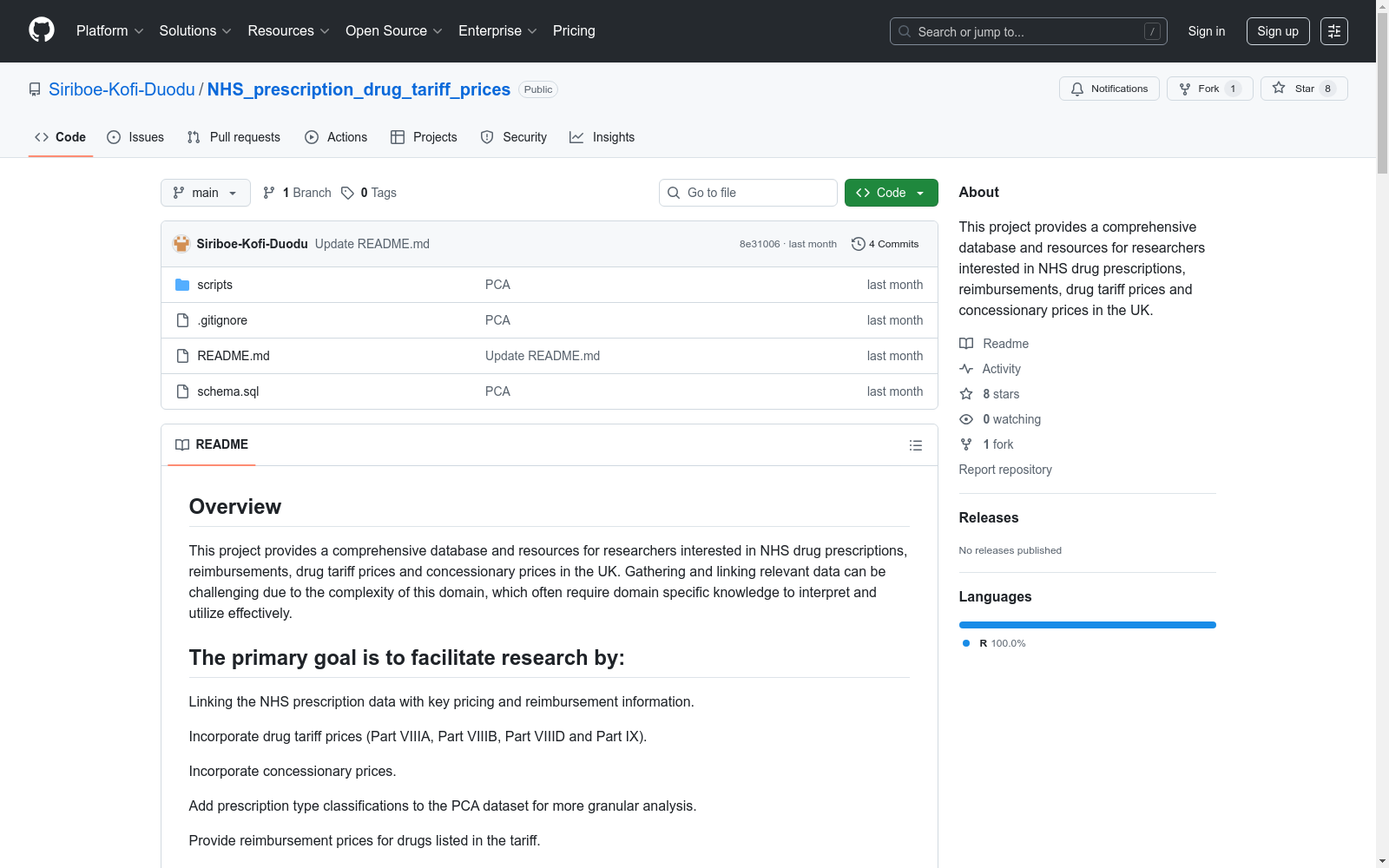1389x868 pixels.
Task: Click the fork icon in Fork button
Action: (x=1185, y=89)
